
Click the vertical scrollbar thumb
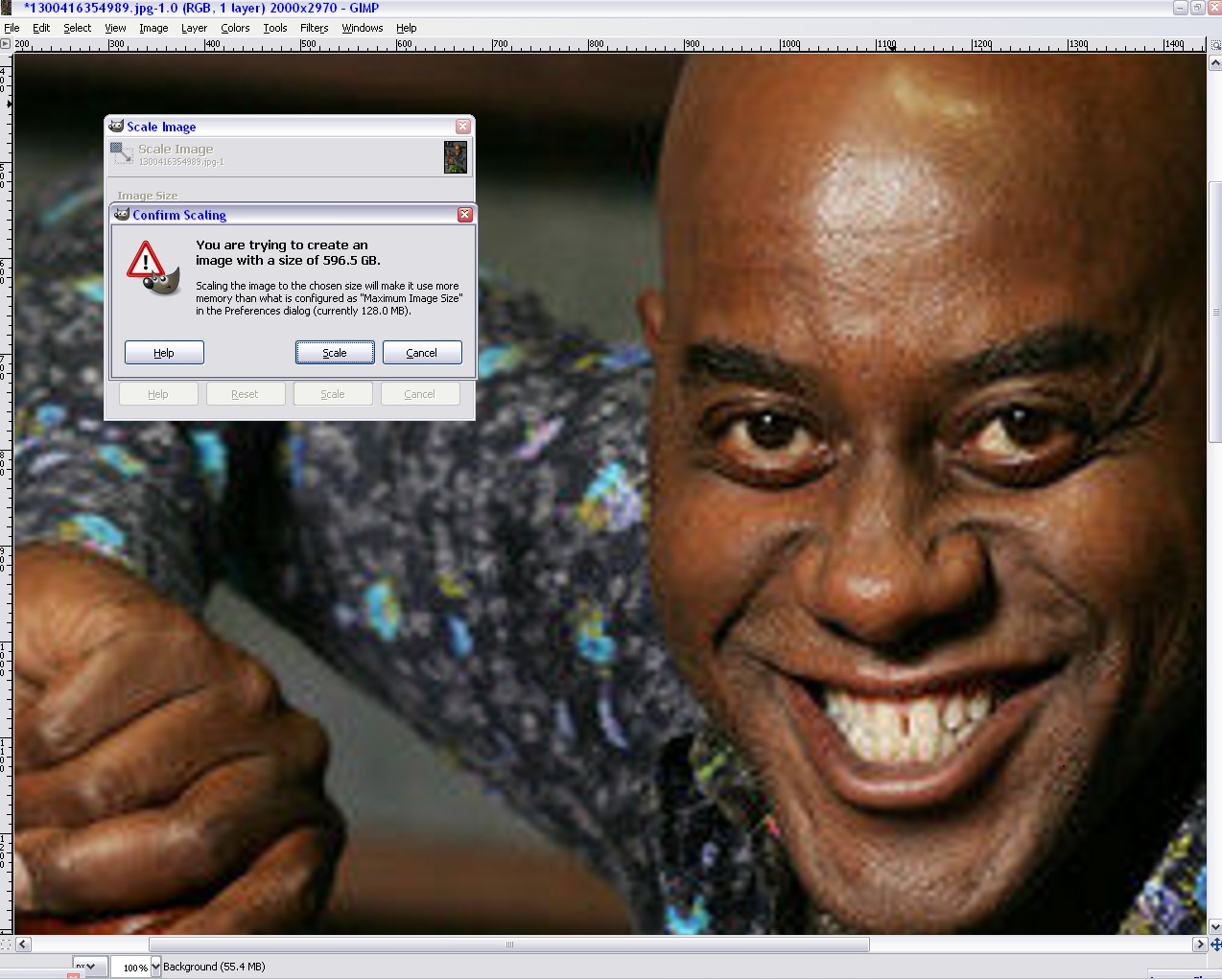click(1214, 314)
